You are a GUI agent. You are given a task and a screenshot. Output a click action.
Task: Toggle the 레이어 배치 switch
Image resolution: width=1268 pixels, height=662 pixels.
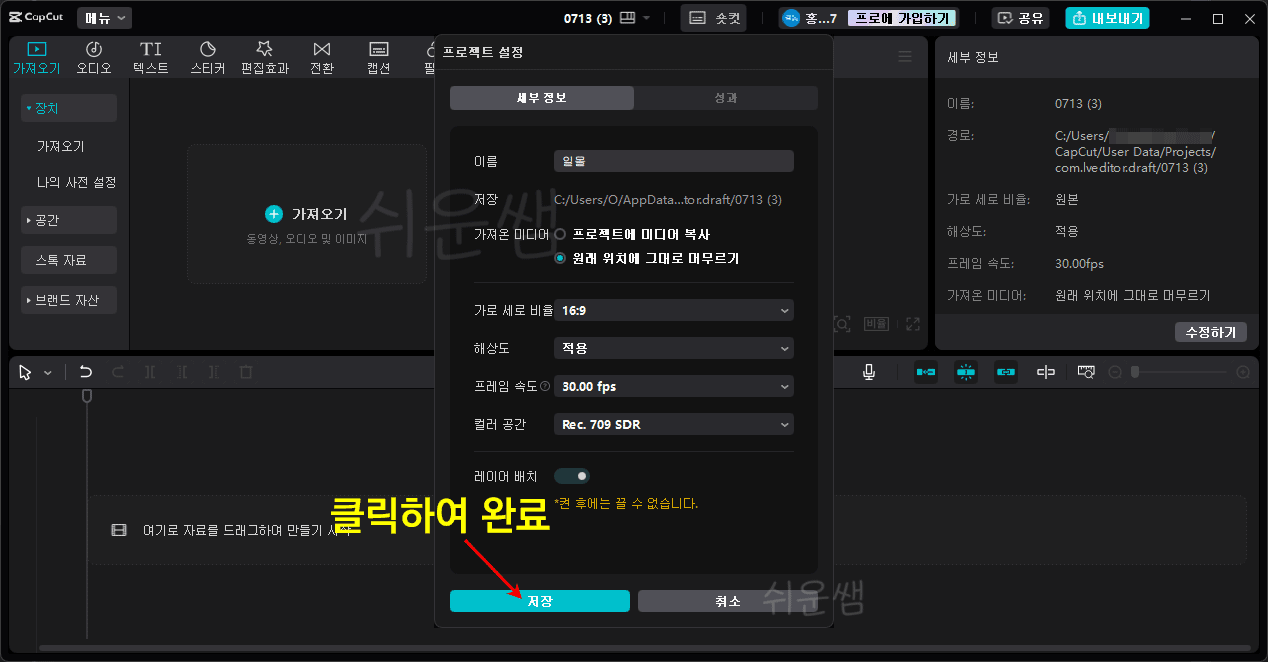[x=572, y=476]
